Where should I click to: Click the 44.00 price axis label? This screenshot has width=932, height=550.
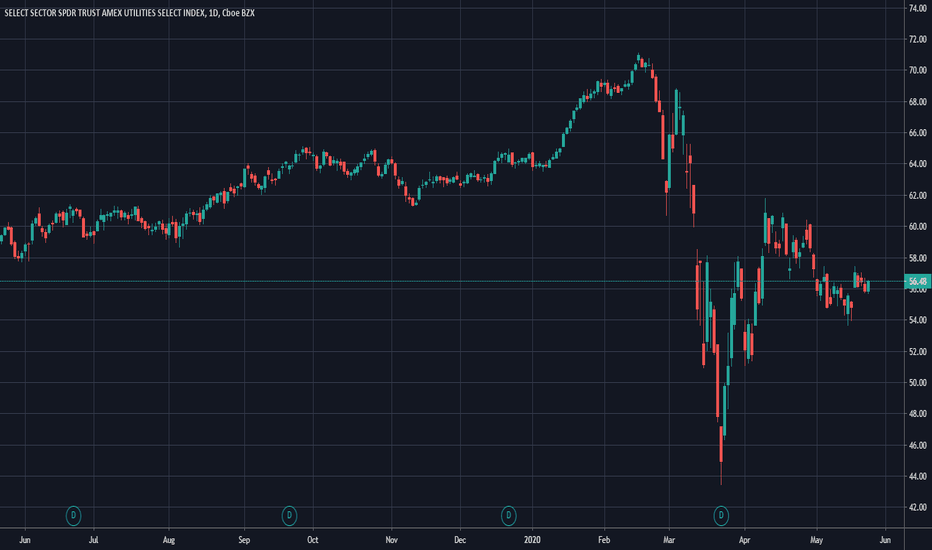click(917, 476)
